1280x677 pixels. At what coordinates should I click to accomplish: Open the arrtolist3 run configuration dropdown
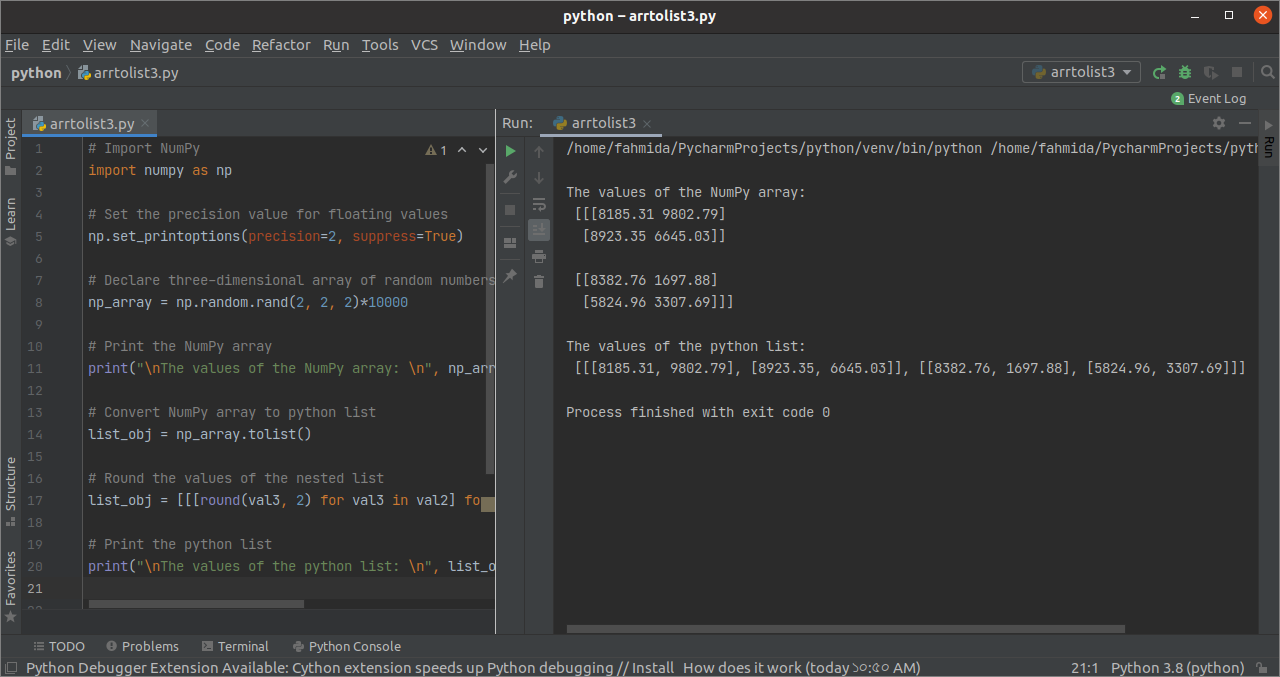point(1081,71)
